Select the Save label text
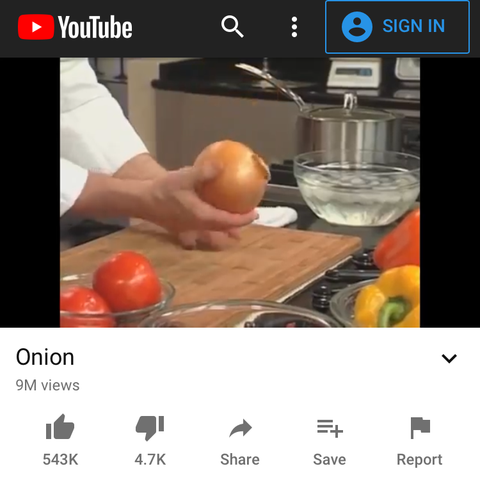This screenshot has width=480, height=480. click(330, 460)
